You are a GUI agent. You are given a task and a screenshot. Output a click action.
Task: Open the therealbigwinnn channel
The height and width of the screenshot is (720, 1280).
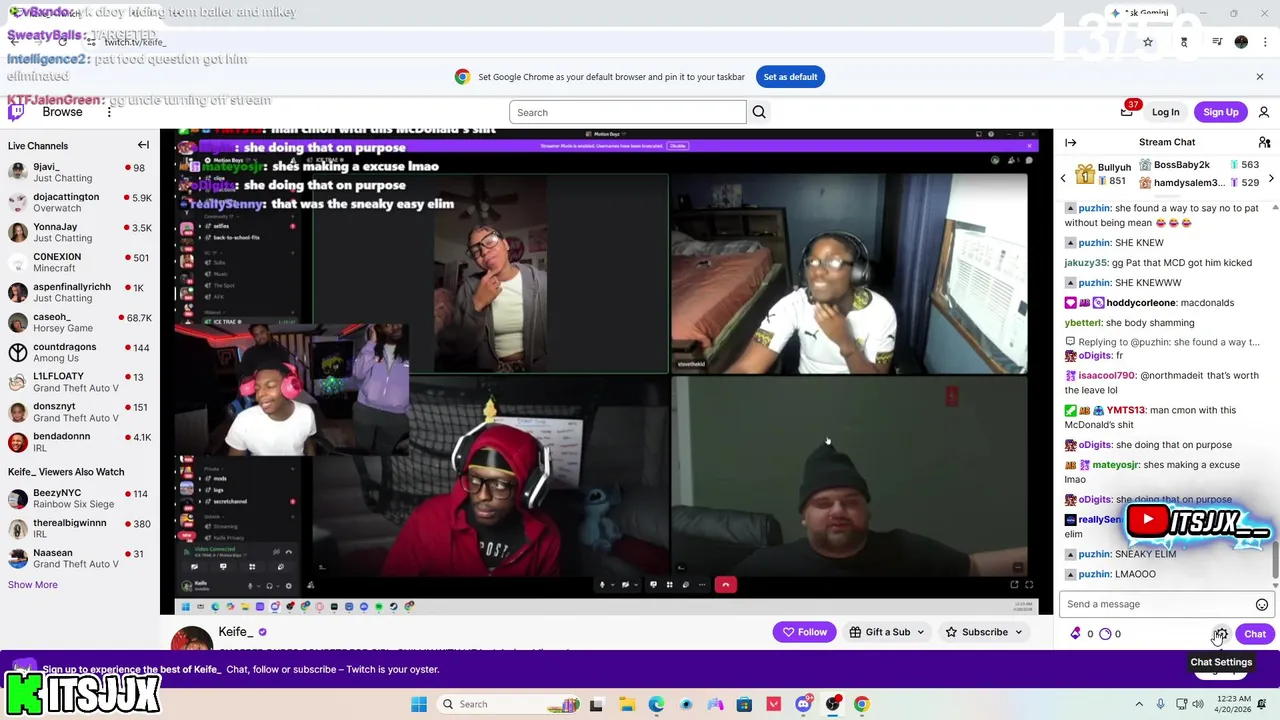click(80, 528)
